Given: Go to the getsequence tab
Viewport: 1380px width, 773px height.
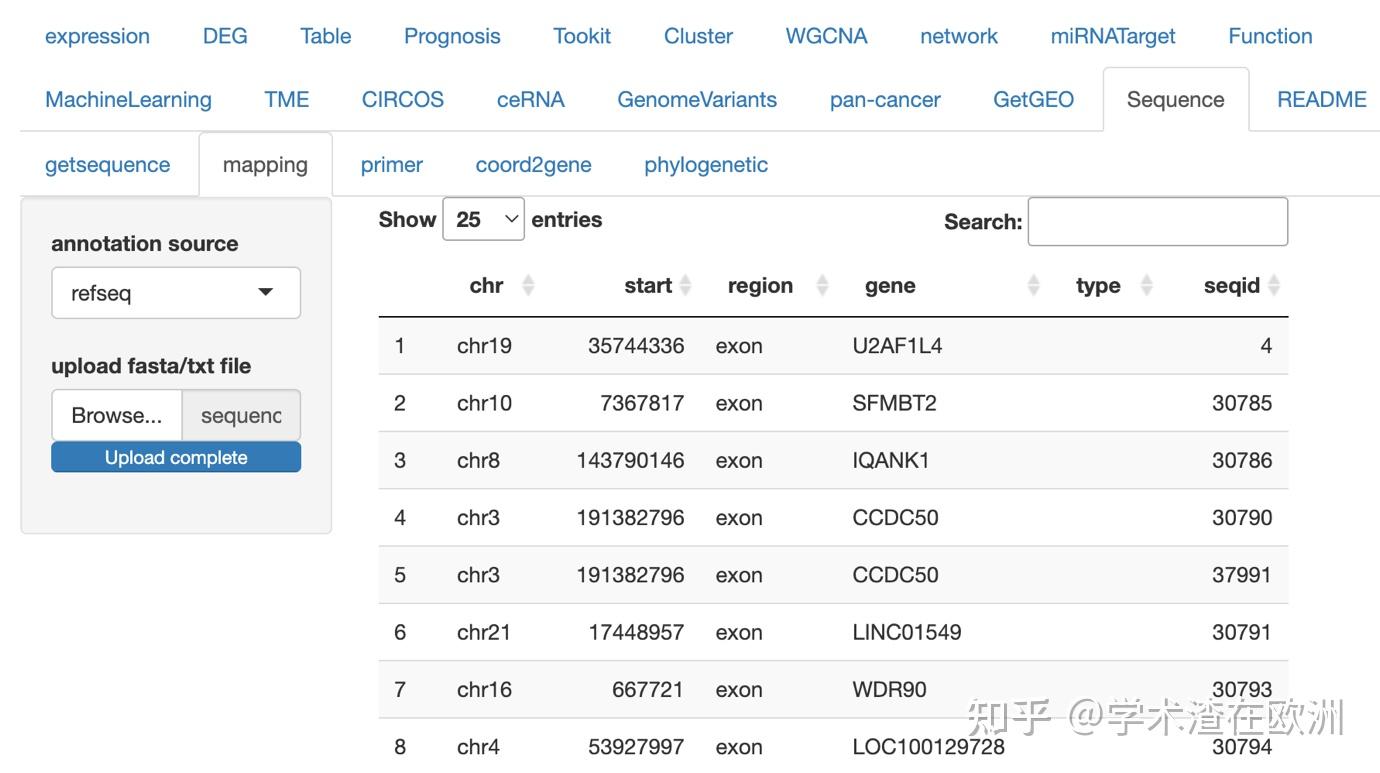Looking at the screenshot, I should (x=107, y=164).
